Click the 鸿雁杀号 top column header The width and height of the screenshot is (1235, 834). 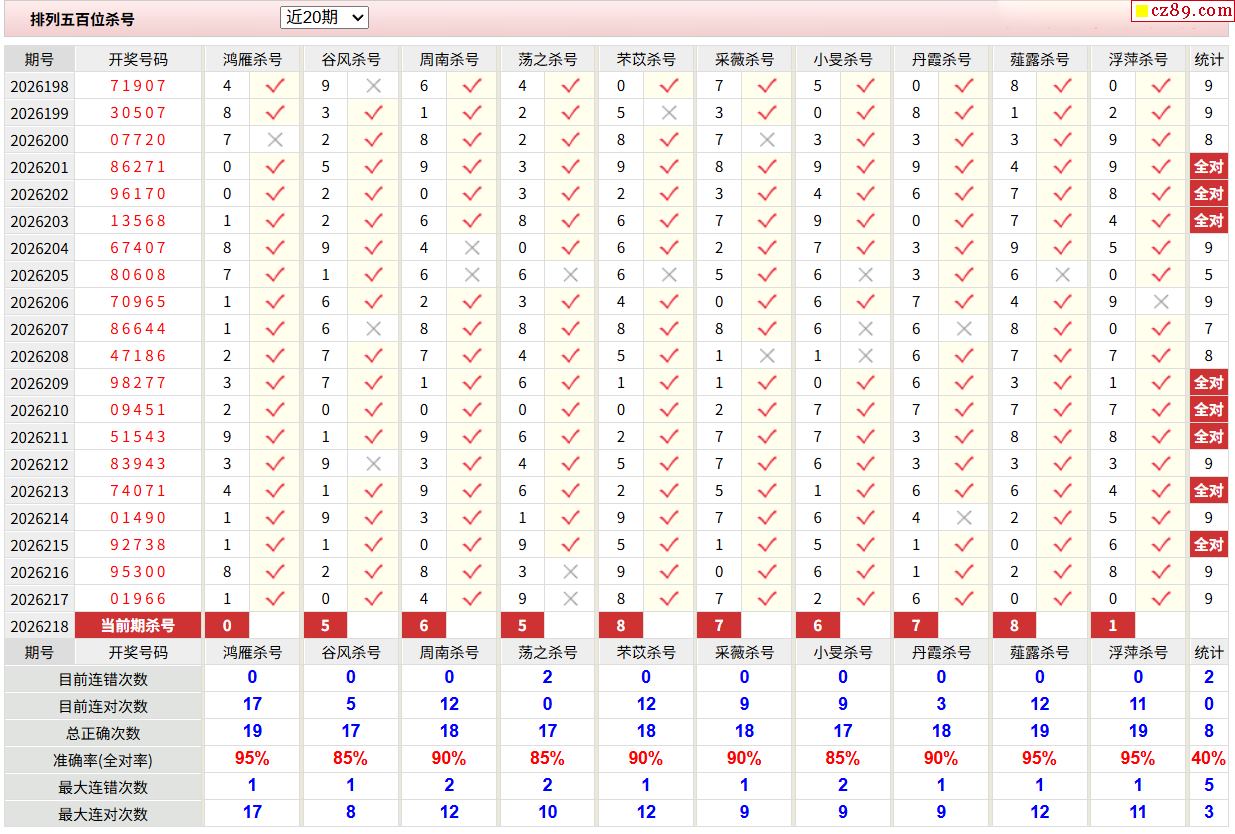[252, 59]
